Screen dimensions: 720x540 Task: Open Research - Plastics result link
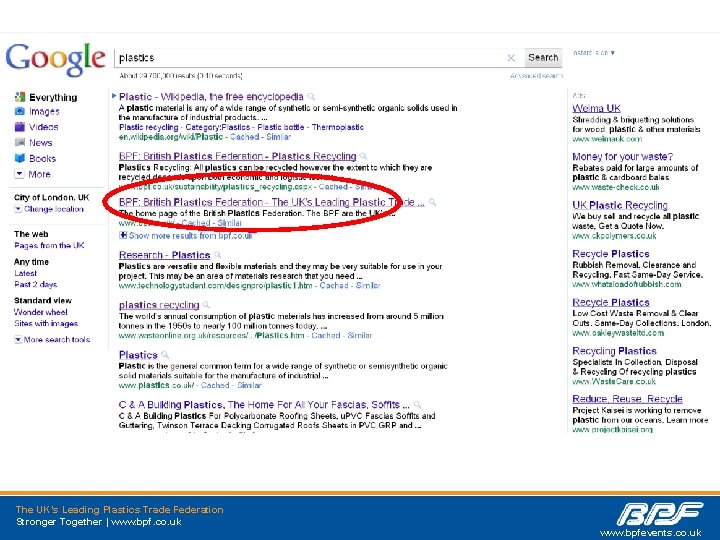164,255
